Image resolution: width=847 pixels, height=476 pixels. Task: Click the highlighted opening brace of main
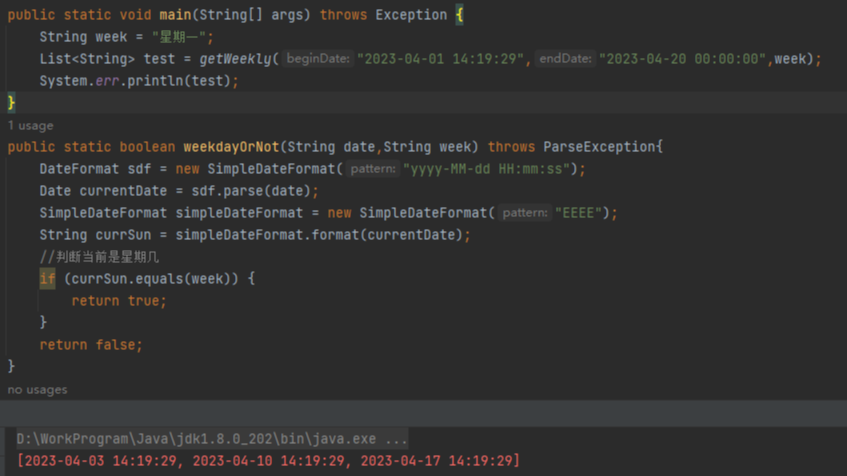point(460,15)
